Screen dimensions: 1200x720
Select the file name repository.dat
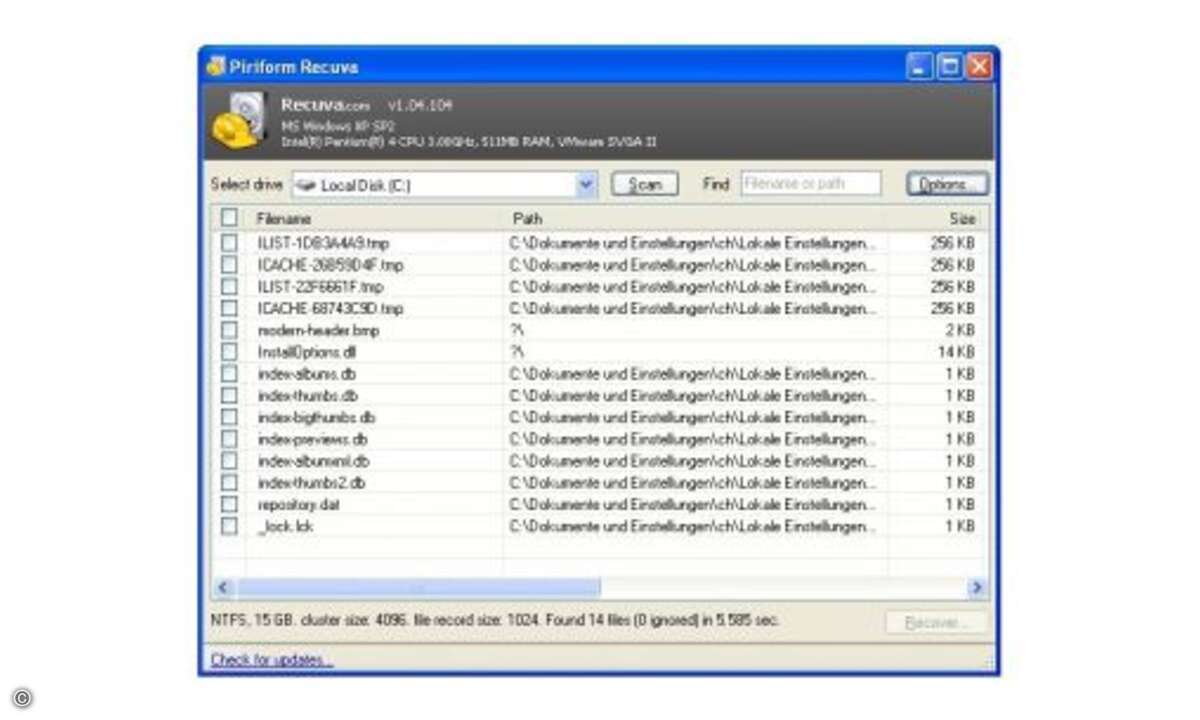tap(298, 505)
